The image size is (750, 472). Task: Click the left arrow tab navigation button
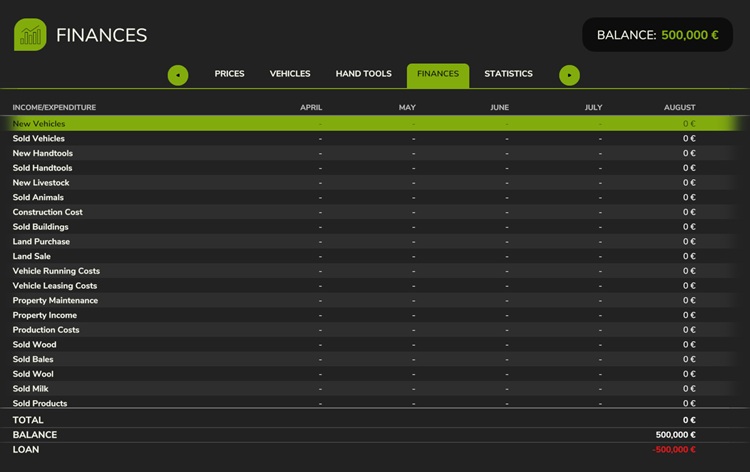coord(178,75)
